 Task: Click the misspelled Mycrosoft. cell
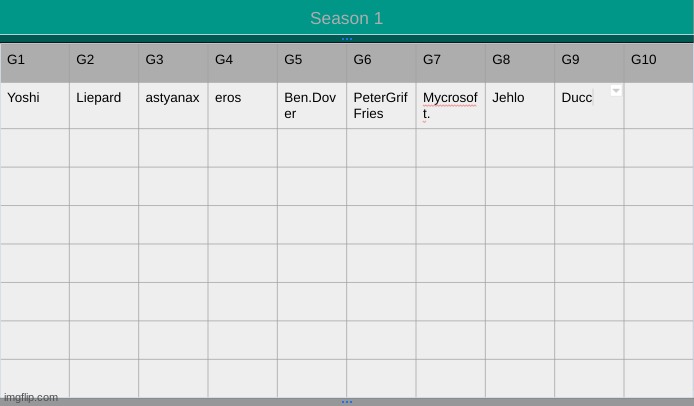coord(451,106)
